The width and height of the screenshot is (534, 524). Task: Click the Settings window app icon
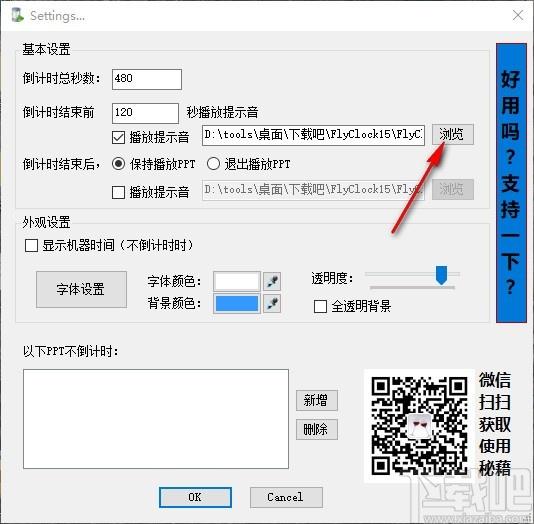tap(17, 15)
